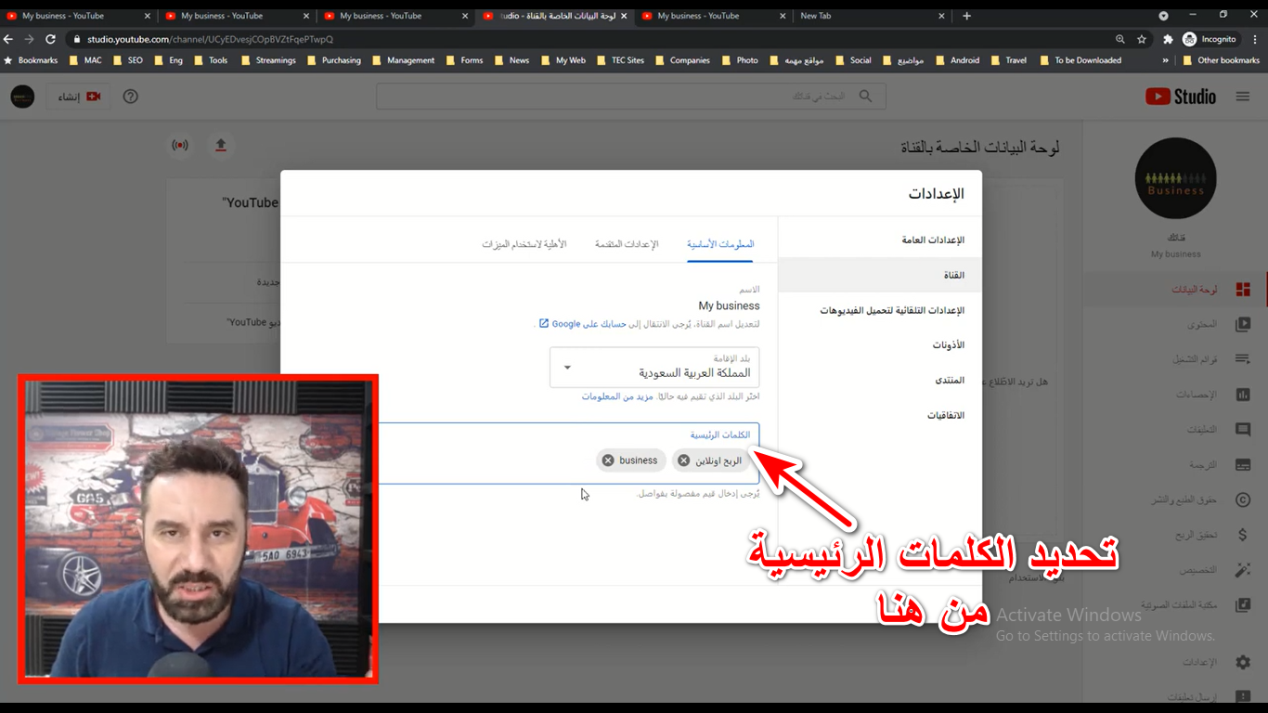The width and height of the screenshot is (1268, 713).
Task: Switch to الإعدادات المتقدمة tab
Action: point(626,245)
